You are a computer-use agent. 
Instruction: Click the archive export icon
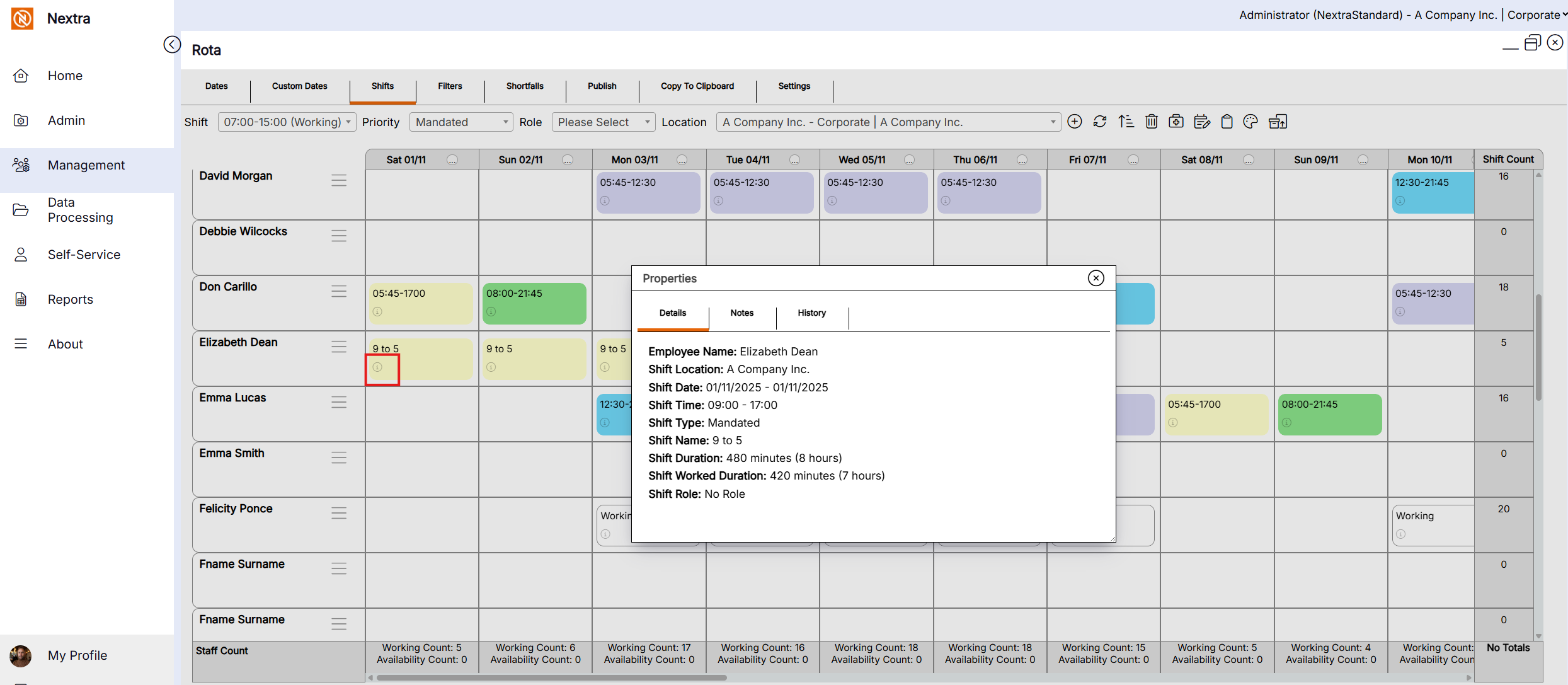(1278, 122)
